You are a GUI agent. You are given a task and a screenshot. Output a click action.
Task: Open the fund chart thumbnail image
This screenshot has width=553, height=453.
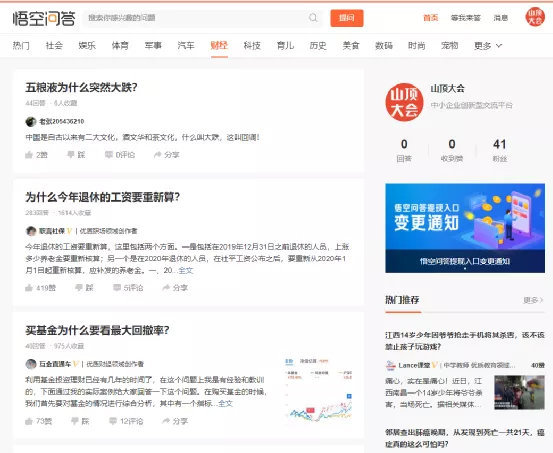coord(318,389)
